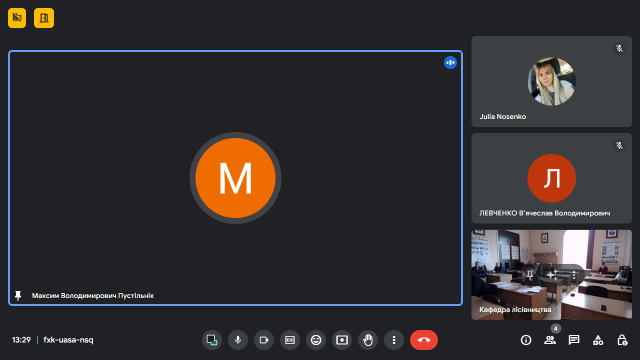
Task: Open more options three-dot menu
Action: (394, 340)
